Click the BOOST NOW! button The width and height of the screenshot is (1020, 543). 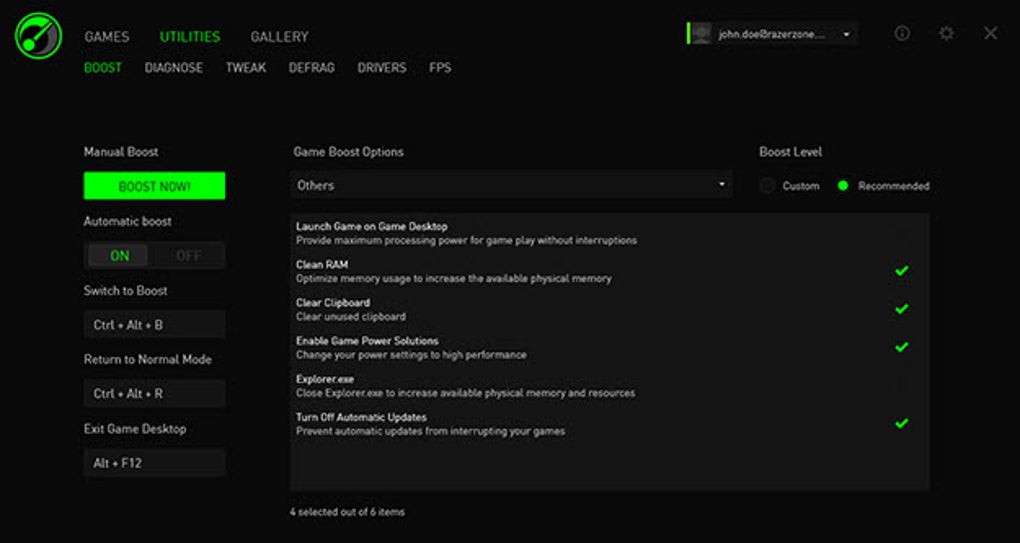[154, 186]
